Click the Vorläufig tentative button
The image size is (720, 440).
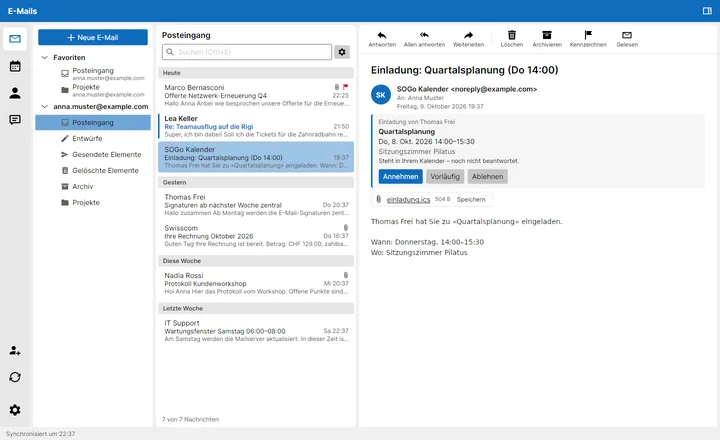[445, 176]
